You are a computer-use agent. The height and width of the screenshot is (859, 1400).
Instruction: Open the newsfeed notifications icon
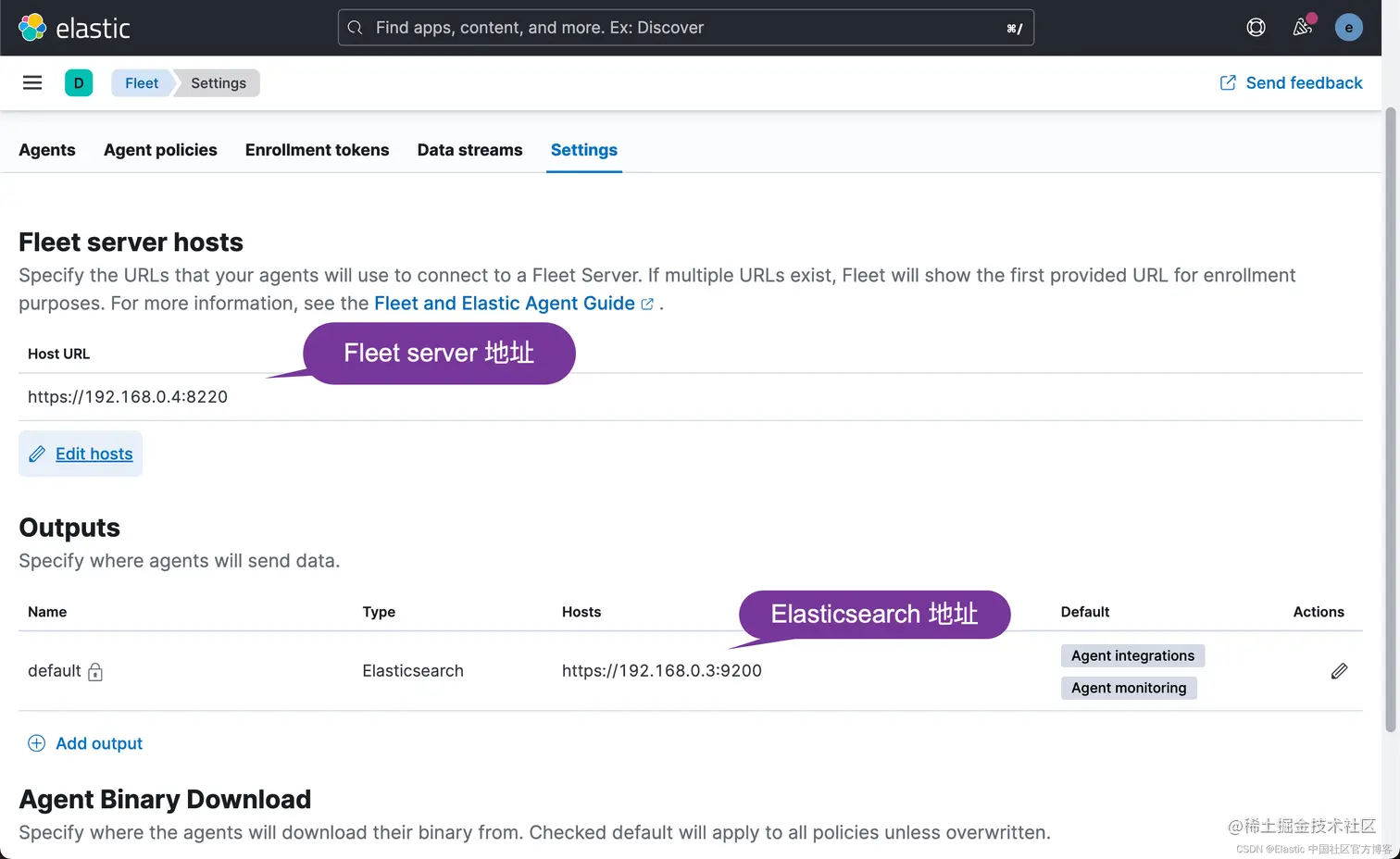1302,28
